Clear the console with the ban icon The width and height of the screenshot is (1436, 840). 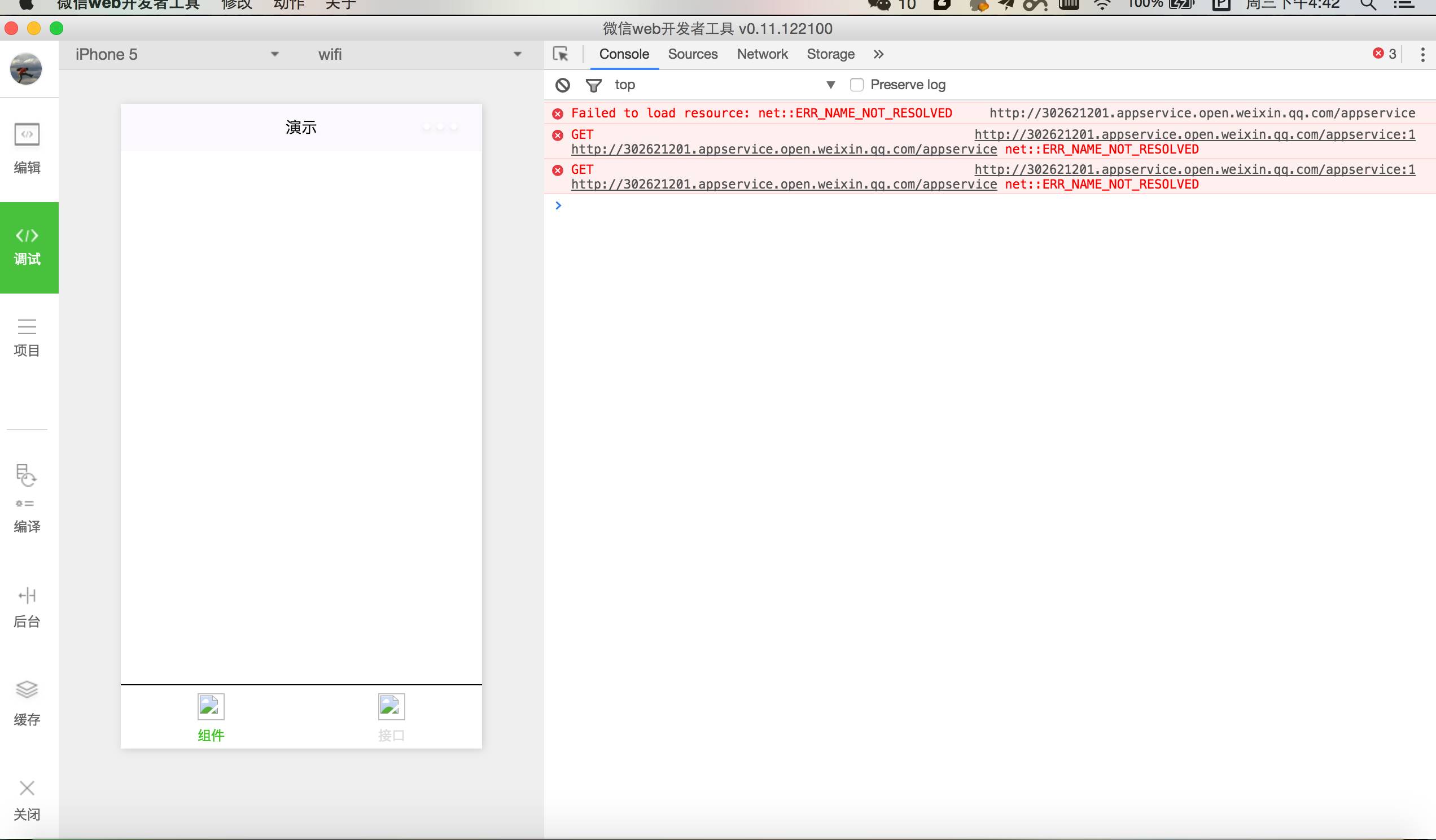pos(562,85)
